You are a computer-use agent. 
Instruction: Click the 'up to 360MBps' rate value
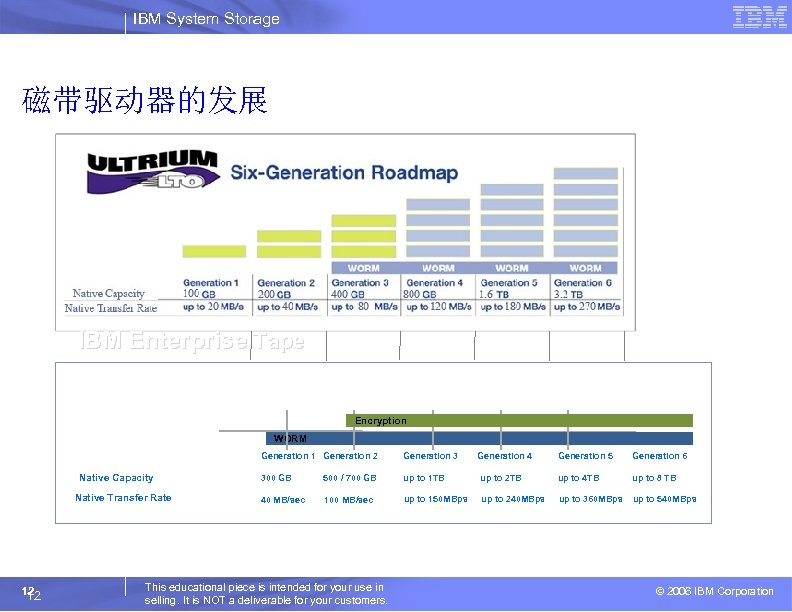(x=590, y=499)
